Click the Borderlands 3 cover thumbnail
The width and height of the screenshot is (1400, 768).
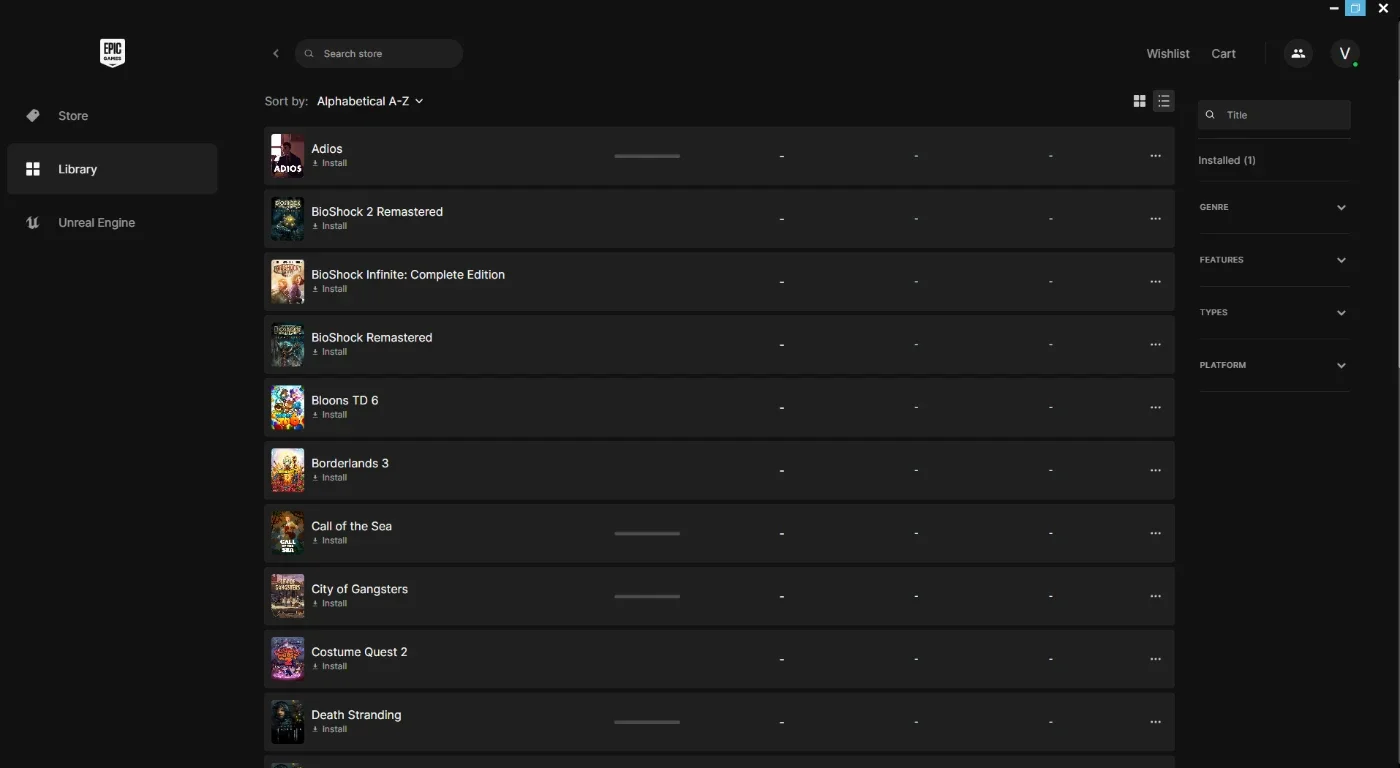pyautogui.click(x=287, y=470)
